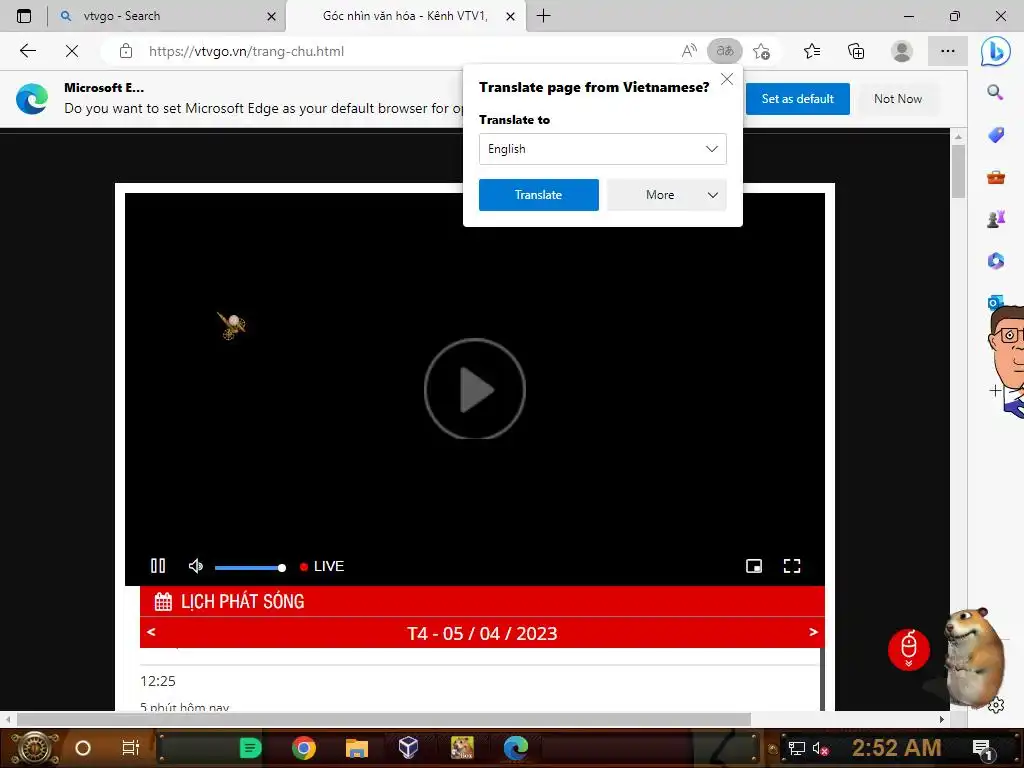
Task: Set Edge as default browser
Action: (x=797, y=99)
